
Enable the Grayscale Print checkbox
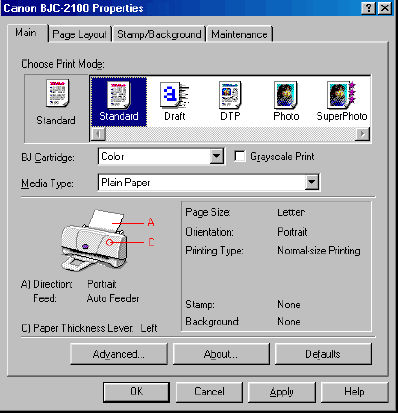point(240,156)
